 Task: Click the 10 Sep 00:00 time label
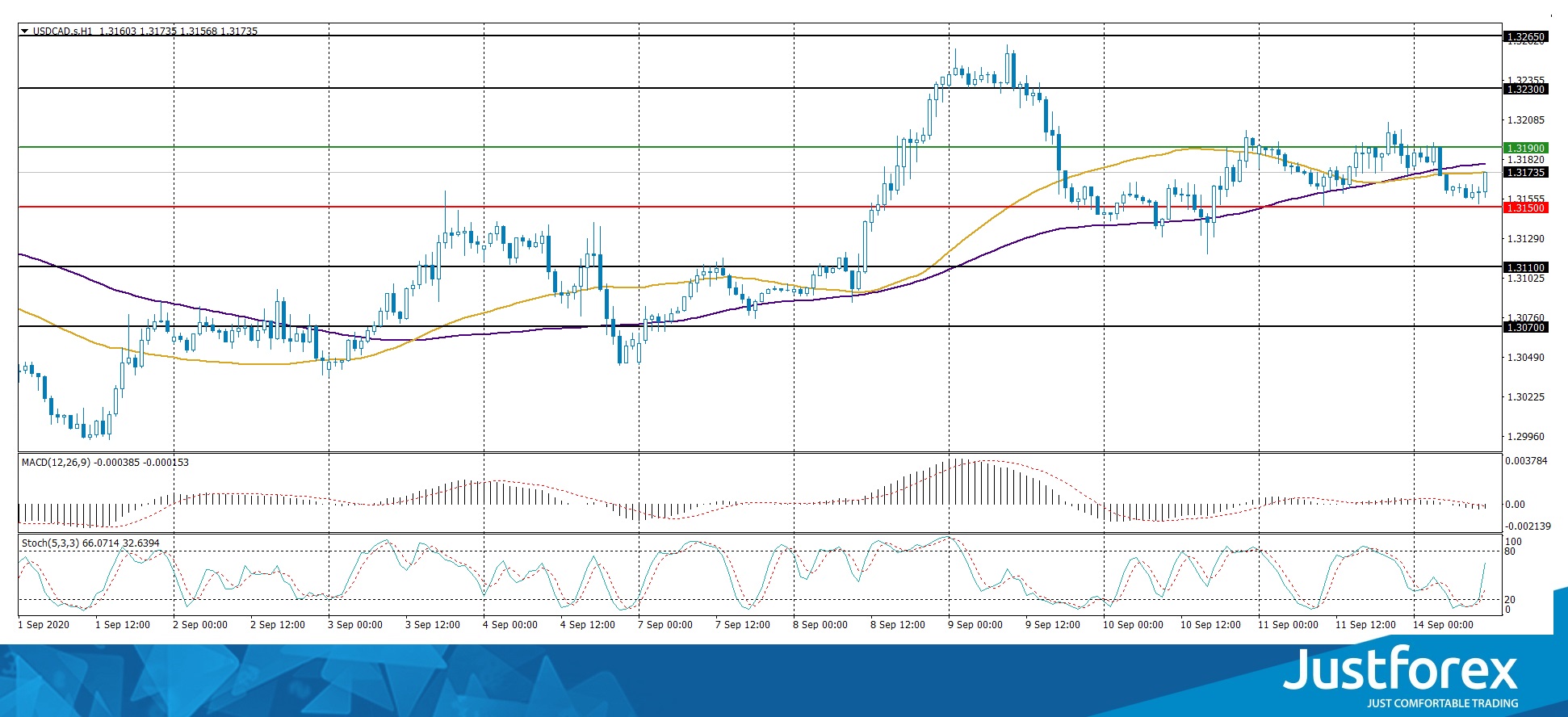tap(1134, 625)
